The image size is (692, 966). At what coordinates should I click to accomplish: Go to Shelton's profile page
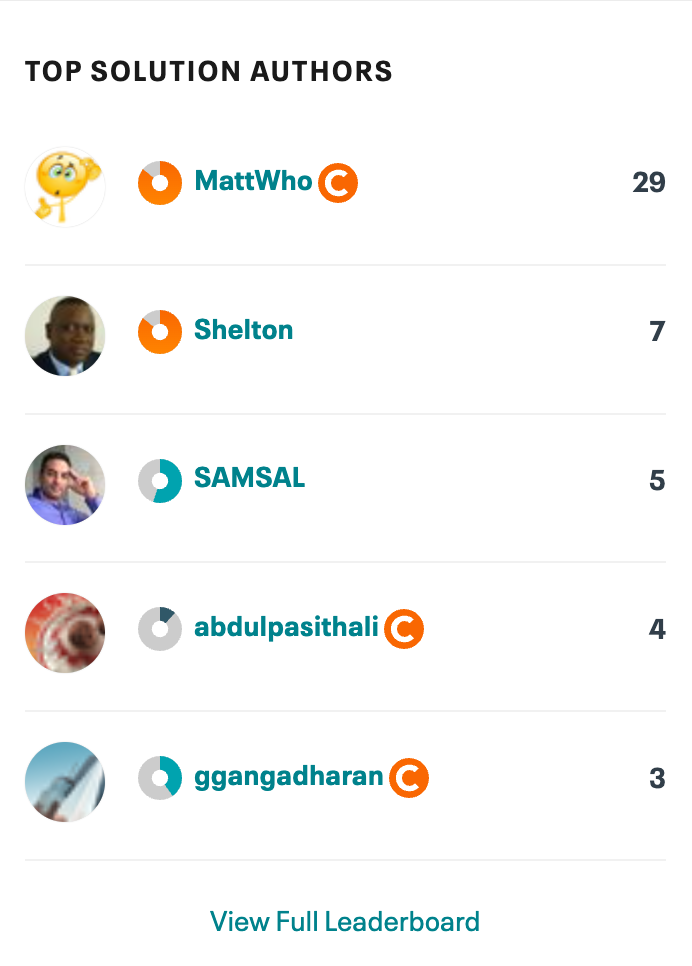(x=244, y=330)
